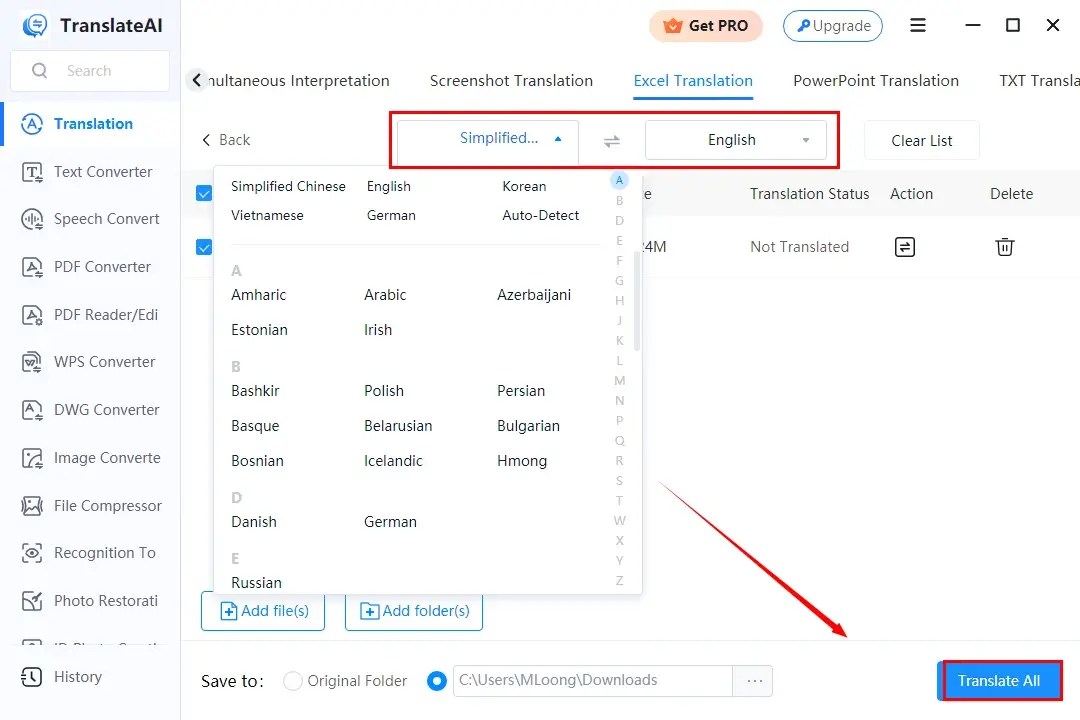Open the Photo Restoration tool
This screenshot has height=720, width=1080.
point(104,600)
